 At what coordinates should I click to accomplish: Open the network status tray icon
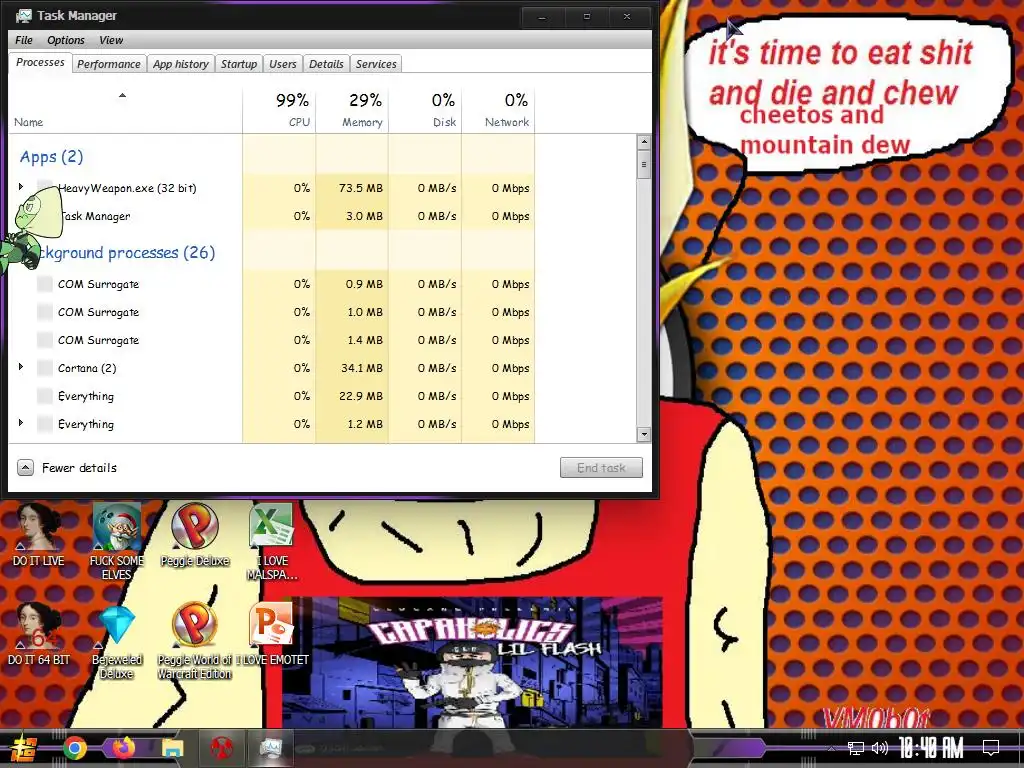point(856,748)
